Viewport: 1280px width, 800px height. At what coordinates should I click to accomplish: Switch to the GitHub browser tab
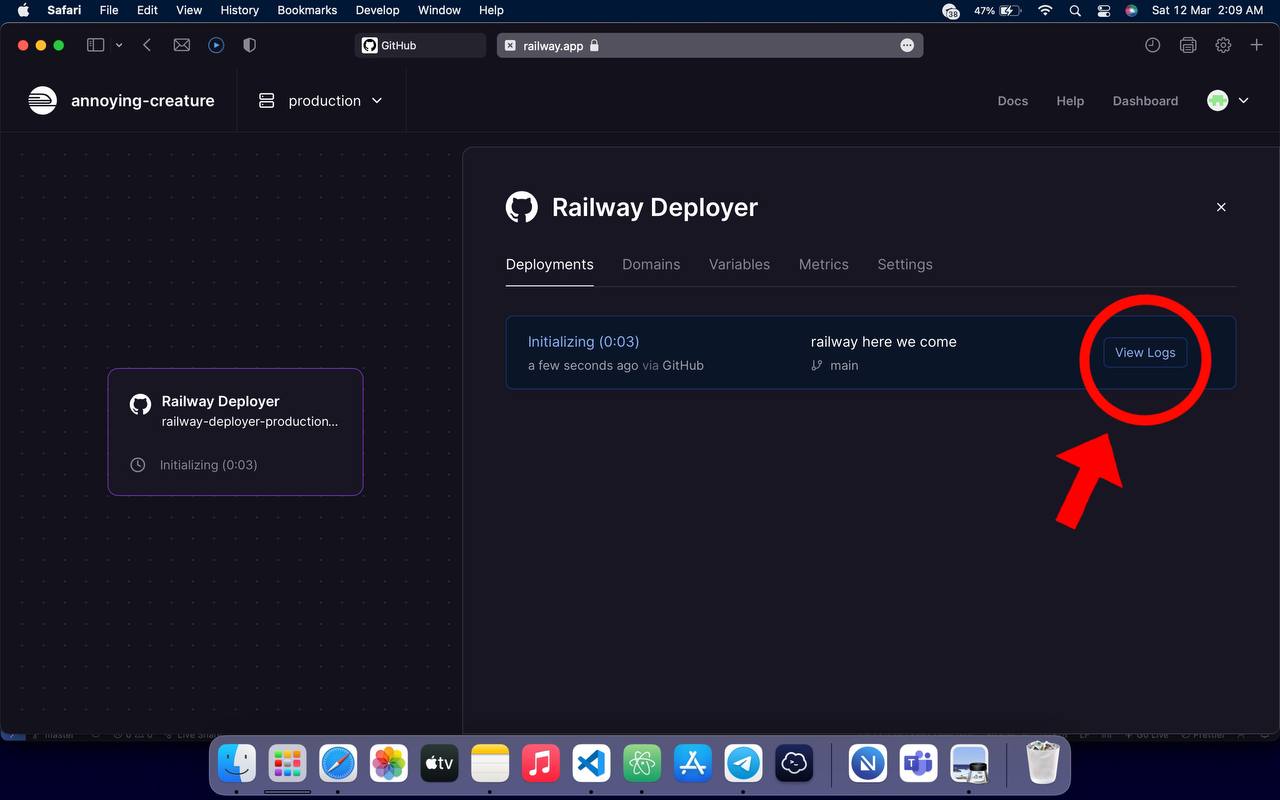pyautogui.click(x=420, y=45)
